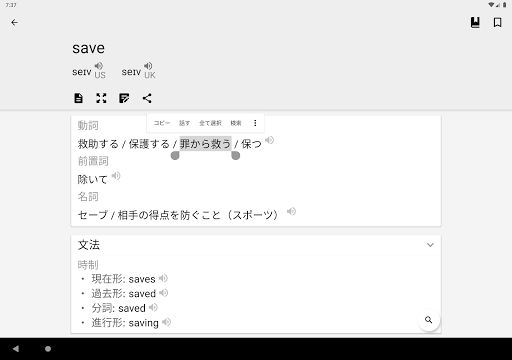Tap the preposition meaning 除いて
The width and height of the screenshot is (512, 360).
(93, 179)
